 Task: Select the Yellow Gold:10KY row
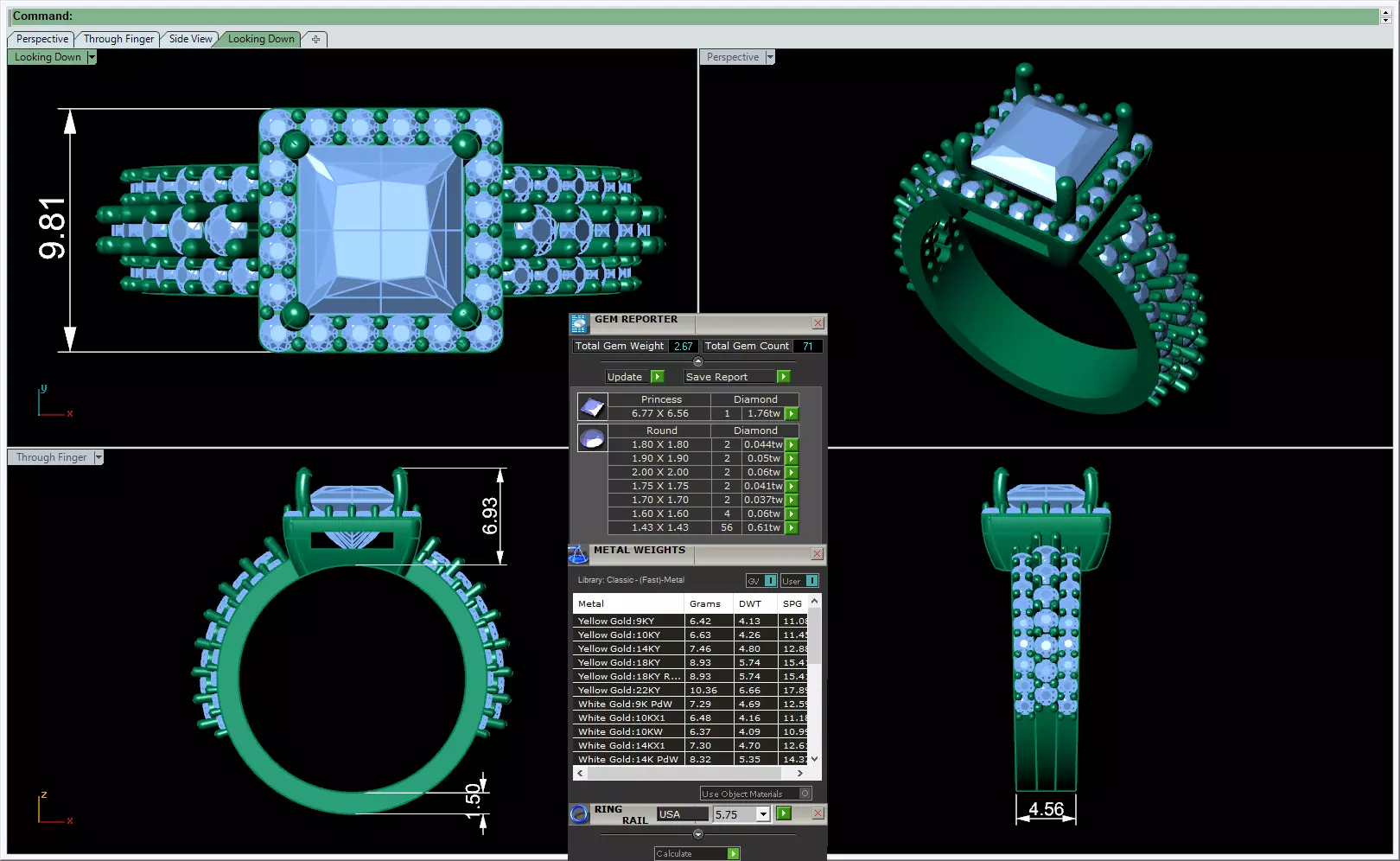pos(691,635)
